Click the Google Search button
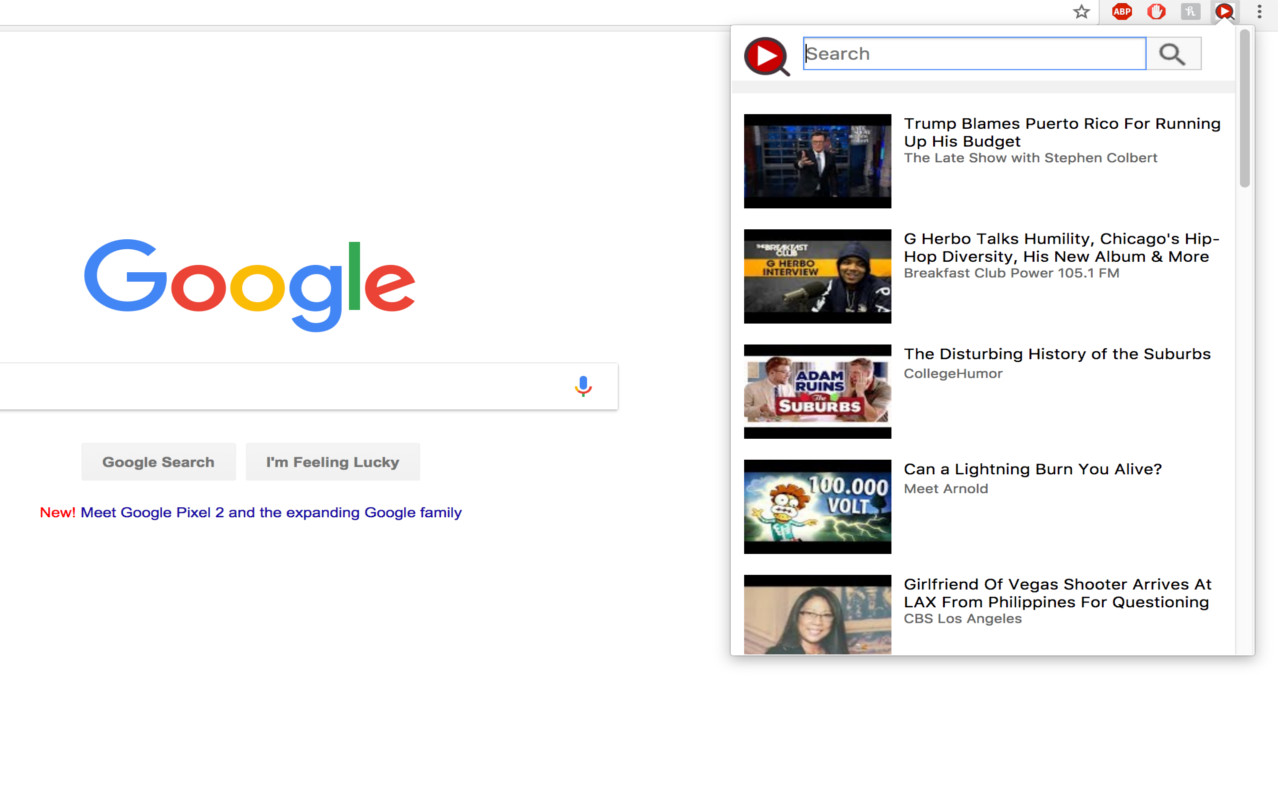The image size is (1280, 800). [x=158, y=462]
